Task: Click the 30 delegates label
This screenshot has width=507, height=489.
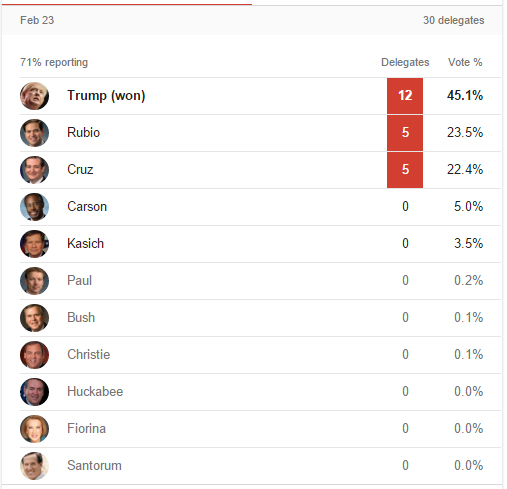Action: click(453, 20)
